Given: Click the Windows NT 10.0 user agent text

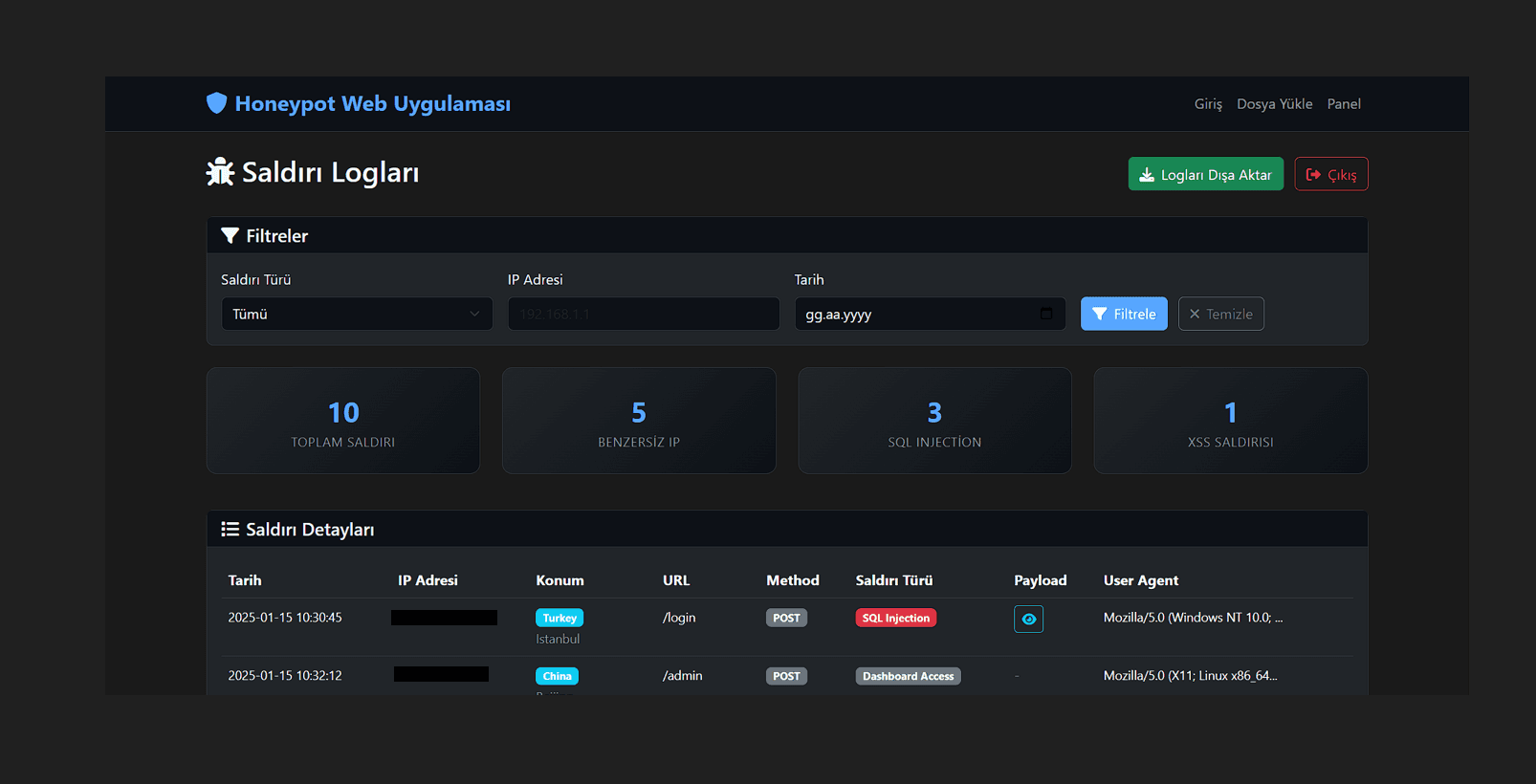Looking at the screenshot, I should click(1193, 618).
